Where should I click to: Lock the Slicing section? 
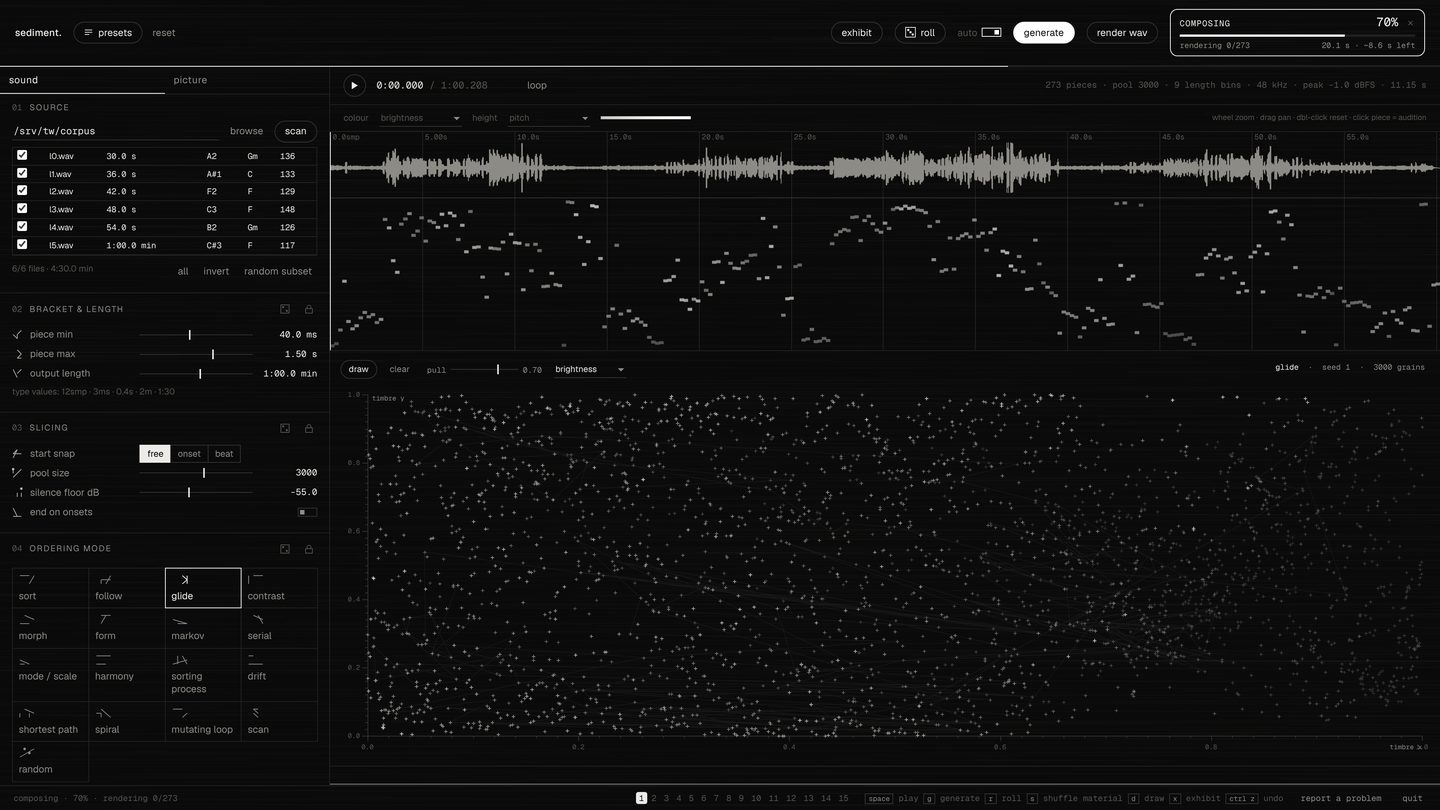click(x=309, y=428)
